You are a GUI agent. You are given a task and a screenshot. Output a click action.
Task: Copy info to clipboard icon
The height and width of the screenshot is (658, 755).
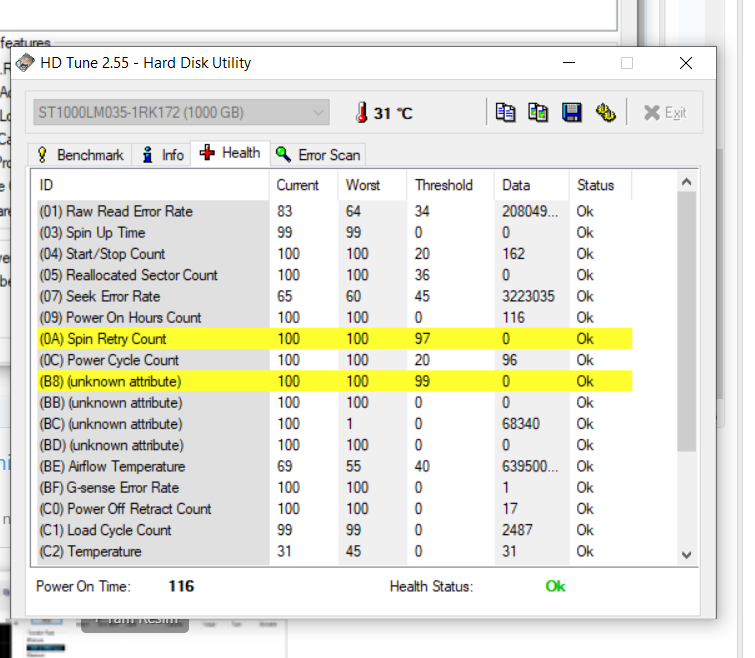pos(506,113)
